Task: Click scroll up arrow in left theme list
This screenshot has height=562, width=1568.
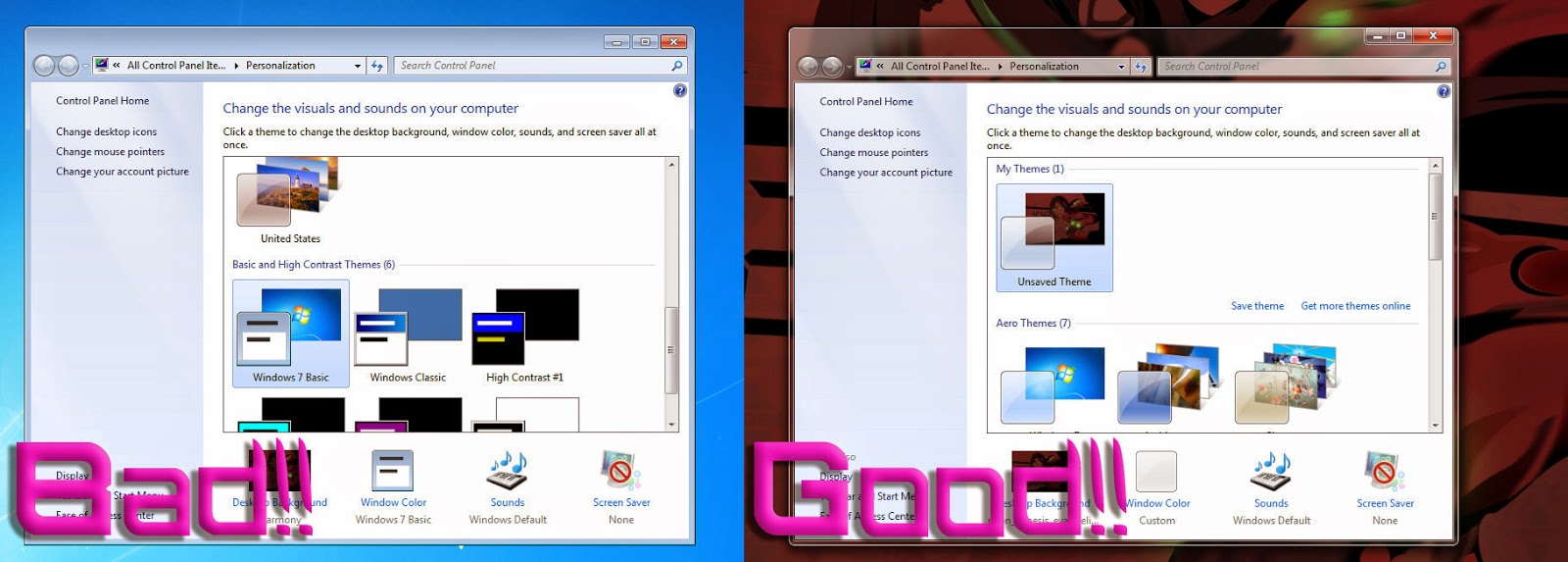Action: click(x=671, y=165)
